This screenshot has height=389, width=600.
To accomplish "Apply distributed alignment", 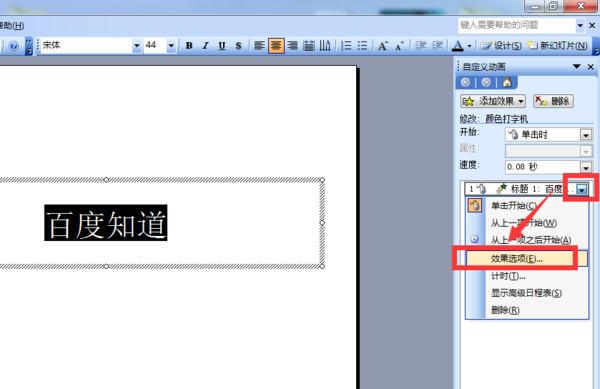I will (x=309, y=46).
